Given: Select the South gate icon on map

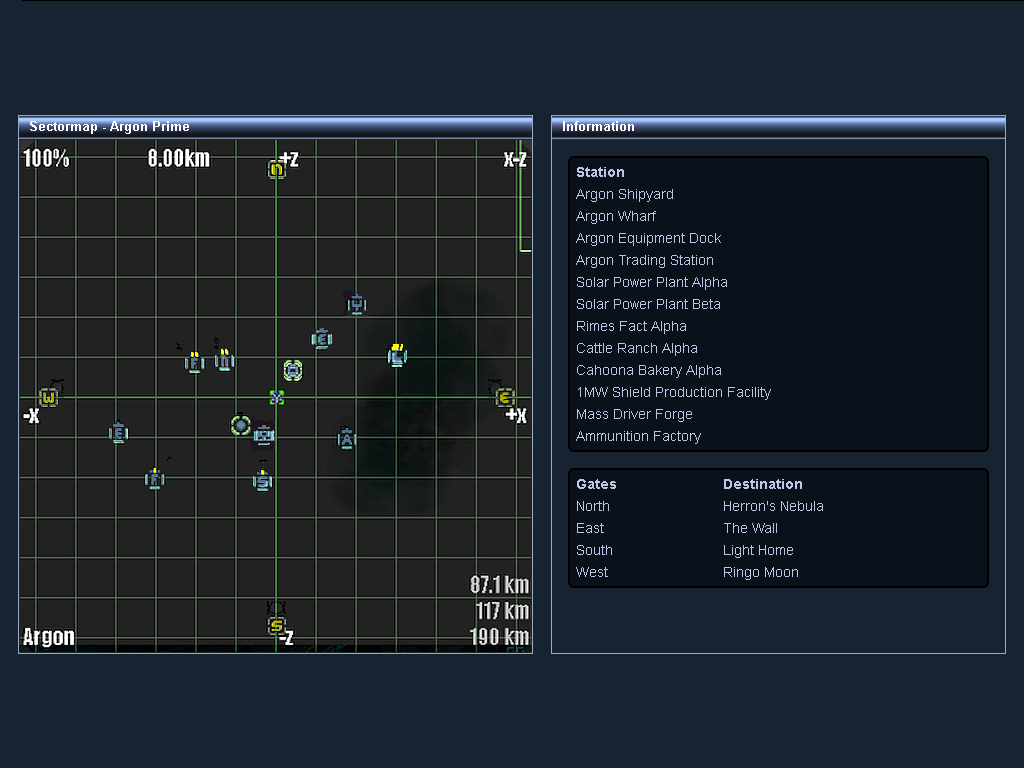Looking at the screenshot, I should 276,626.
